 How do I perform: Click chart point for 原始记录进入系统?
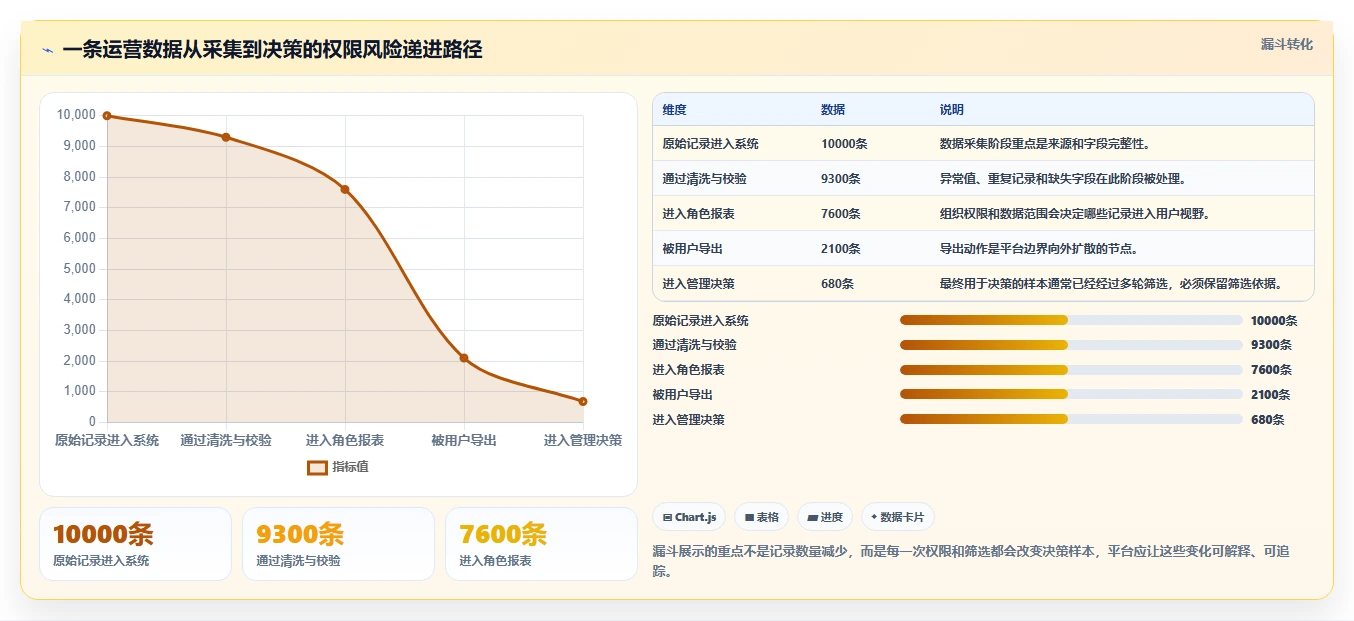107,116
